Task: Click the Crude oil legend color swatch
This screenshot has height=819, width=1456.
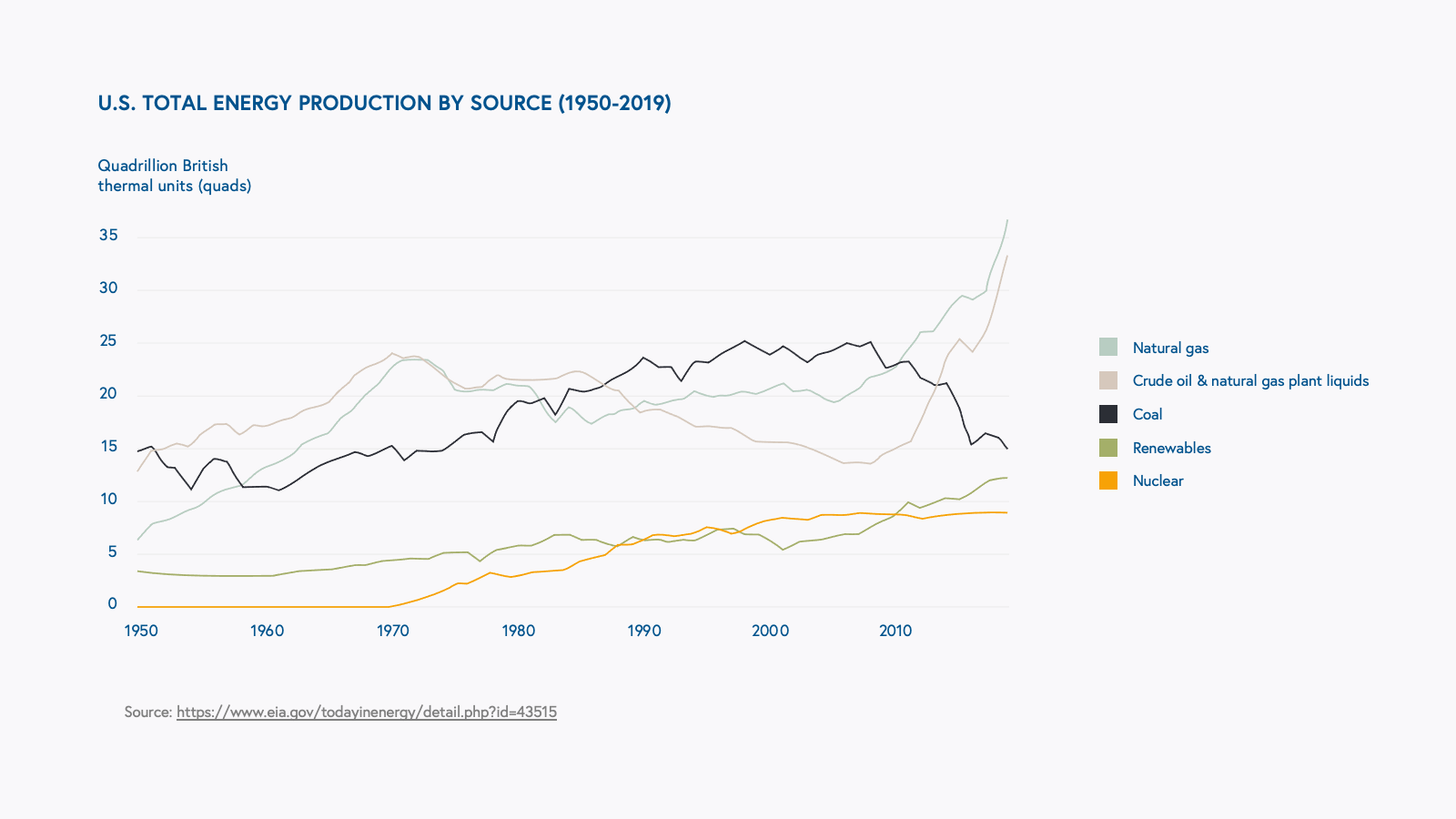Action: tap(1107, 380)
